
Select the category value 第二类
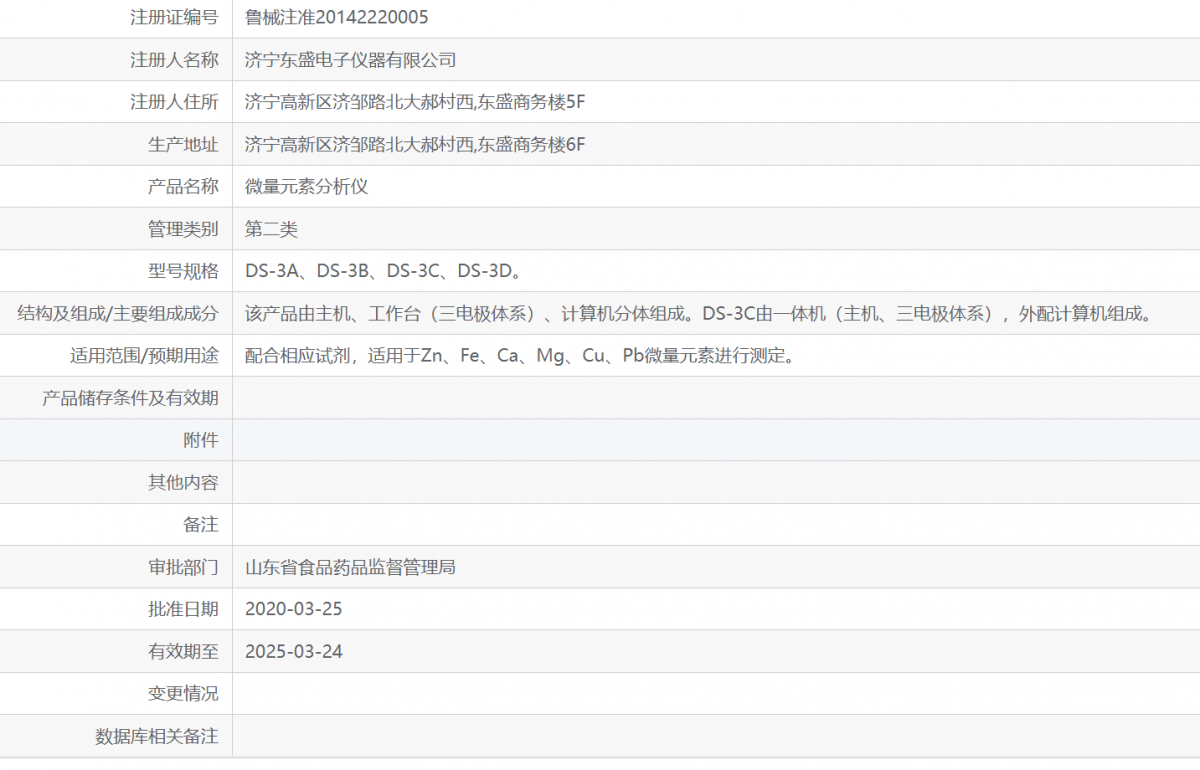pyautogui.click(x=272, y=229)
